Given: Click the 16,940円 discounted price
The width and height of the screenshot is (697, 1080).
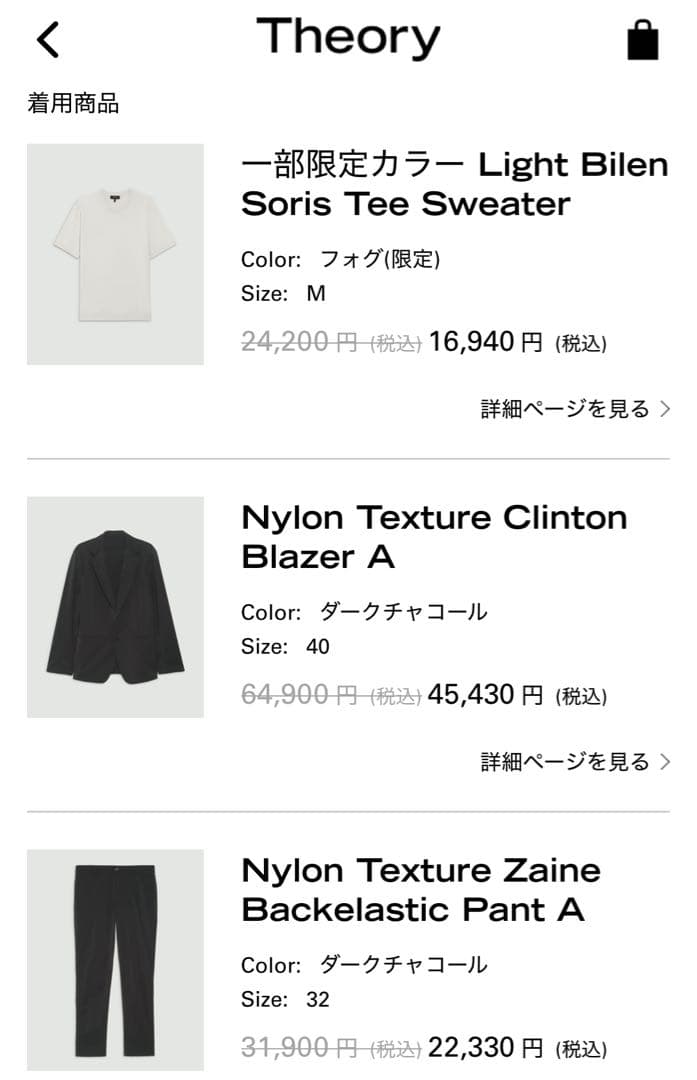Looking at the screenshot, I should (485, 344).
